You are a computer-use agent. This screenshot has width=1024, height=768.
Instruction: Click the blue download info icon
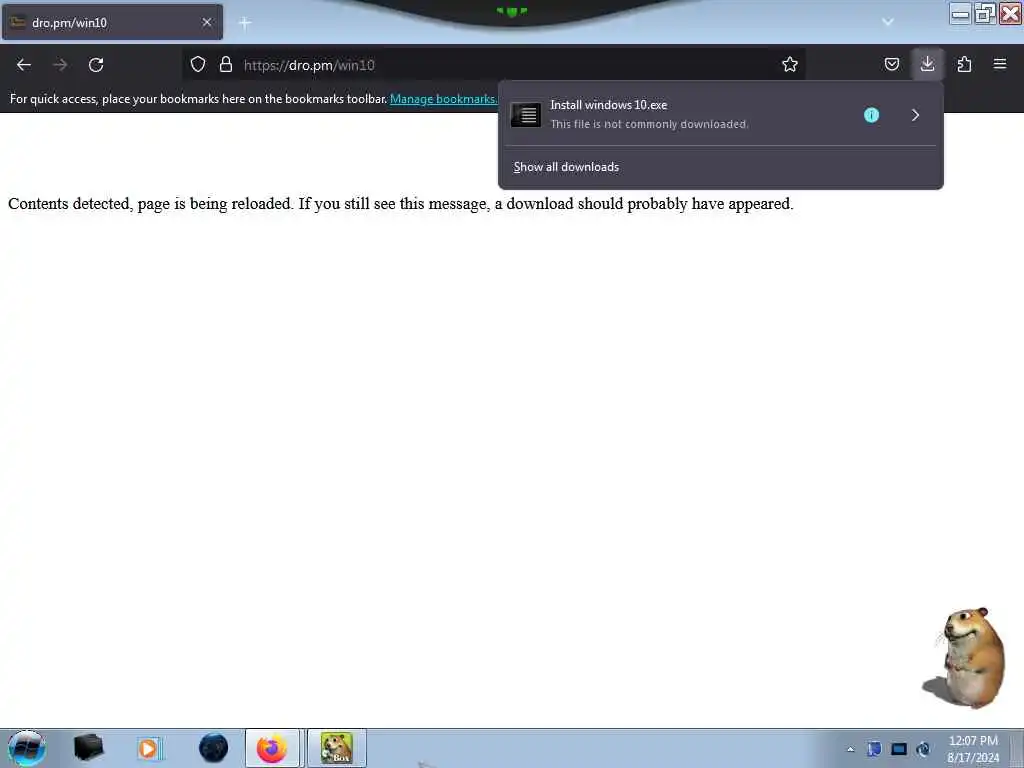(871, 115)
